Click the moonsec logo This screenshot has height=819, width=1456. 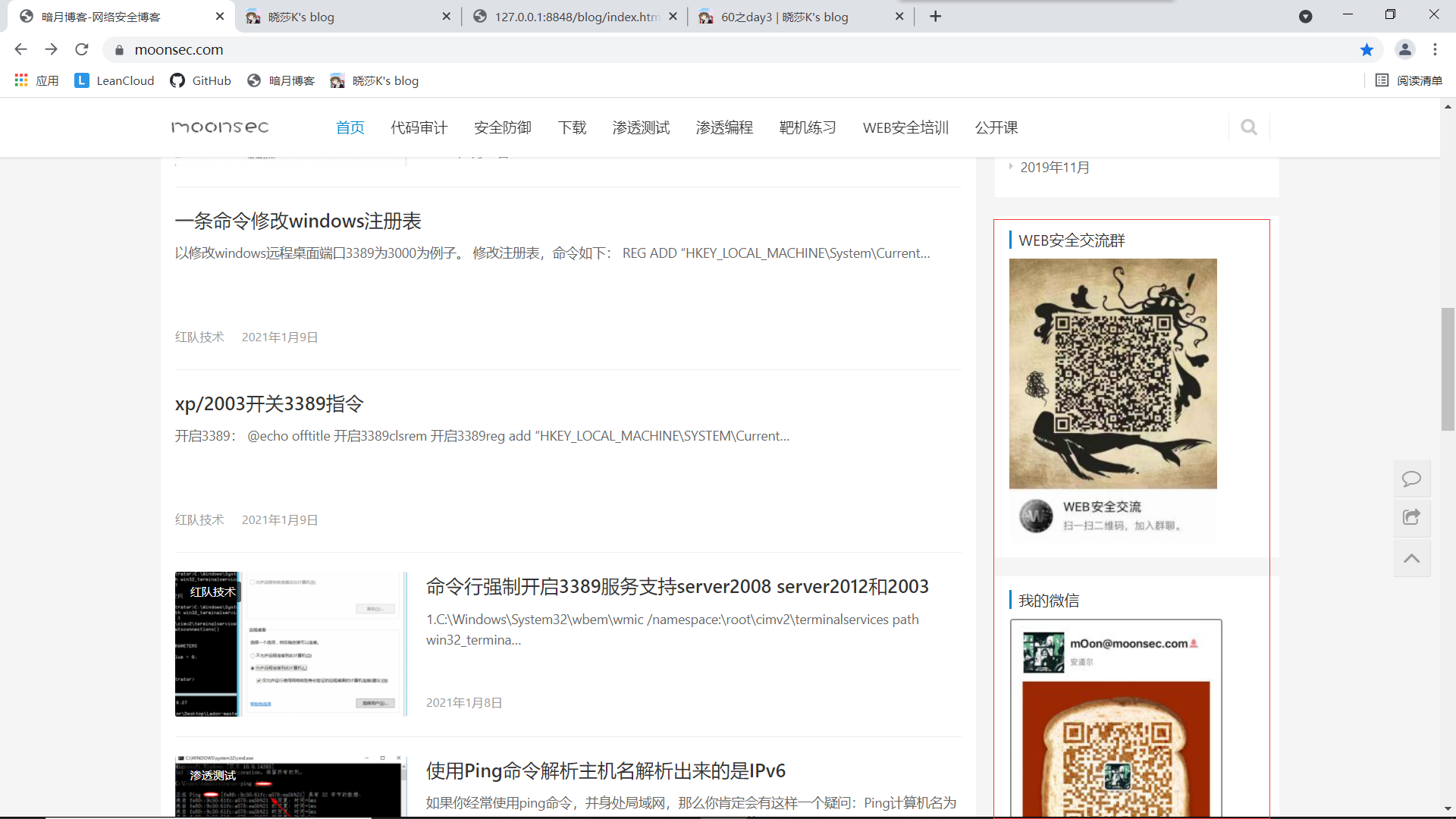(x=220, y=127)
